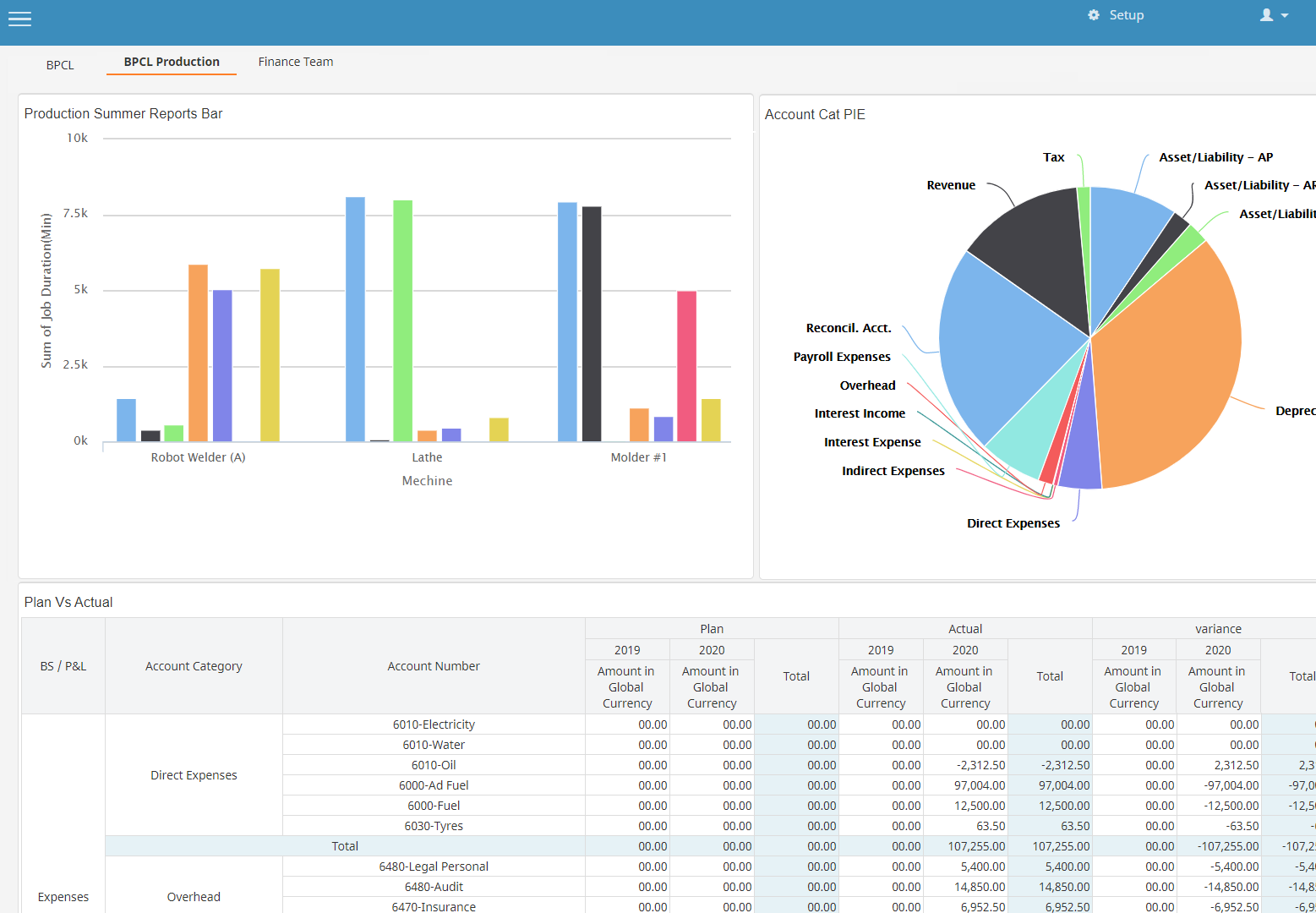The height and width of the screenshot is (913, 1316).
Task: Click the tall blue bar for Molder #1
Action: pos(567,322)
